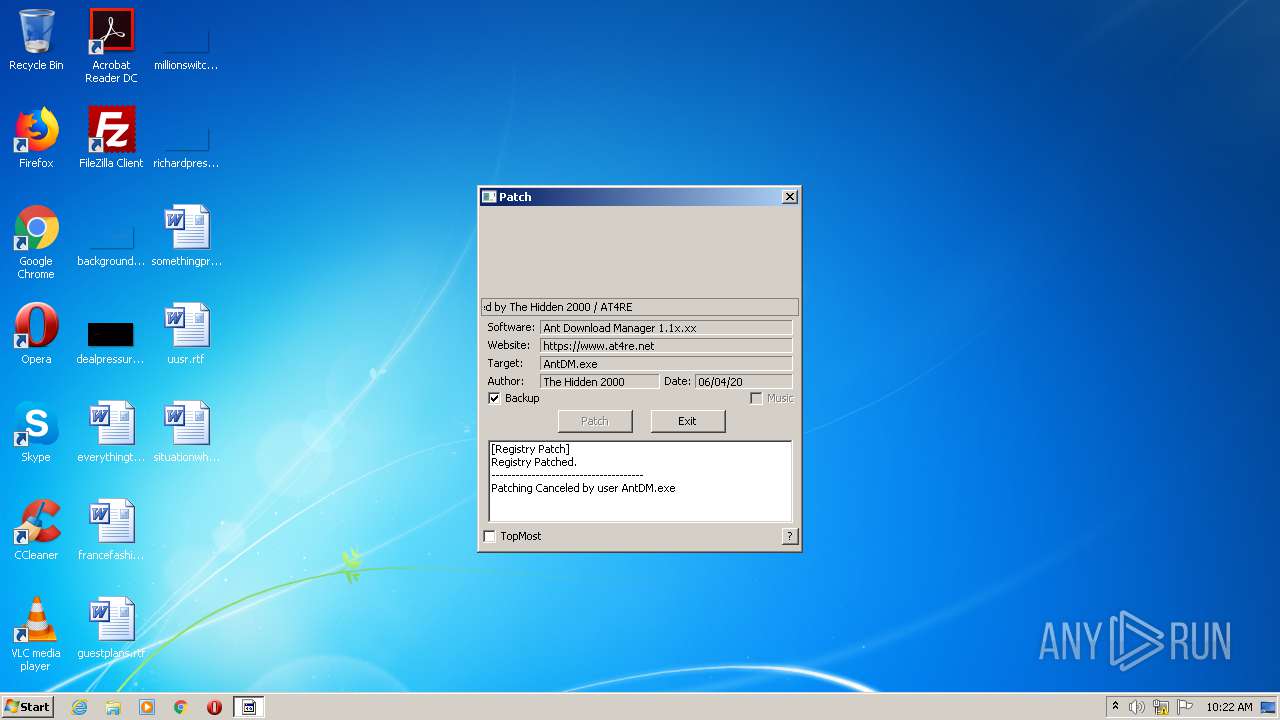
Task: Launch CCleaner desktop shortcut
Action: click(36, 531)
